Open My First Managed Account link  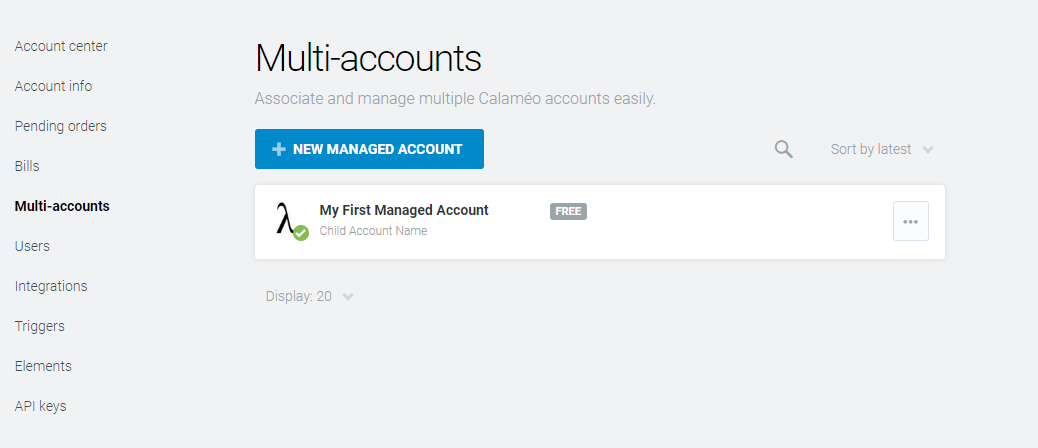tap(404, 210)
